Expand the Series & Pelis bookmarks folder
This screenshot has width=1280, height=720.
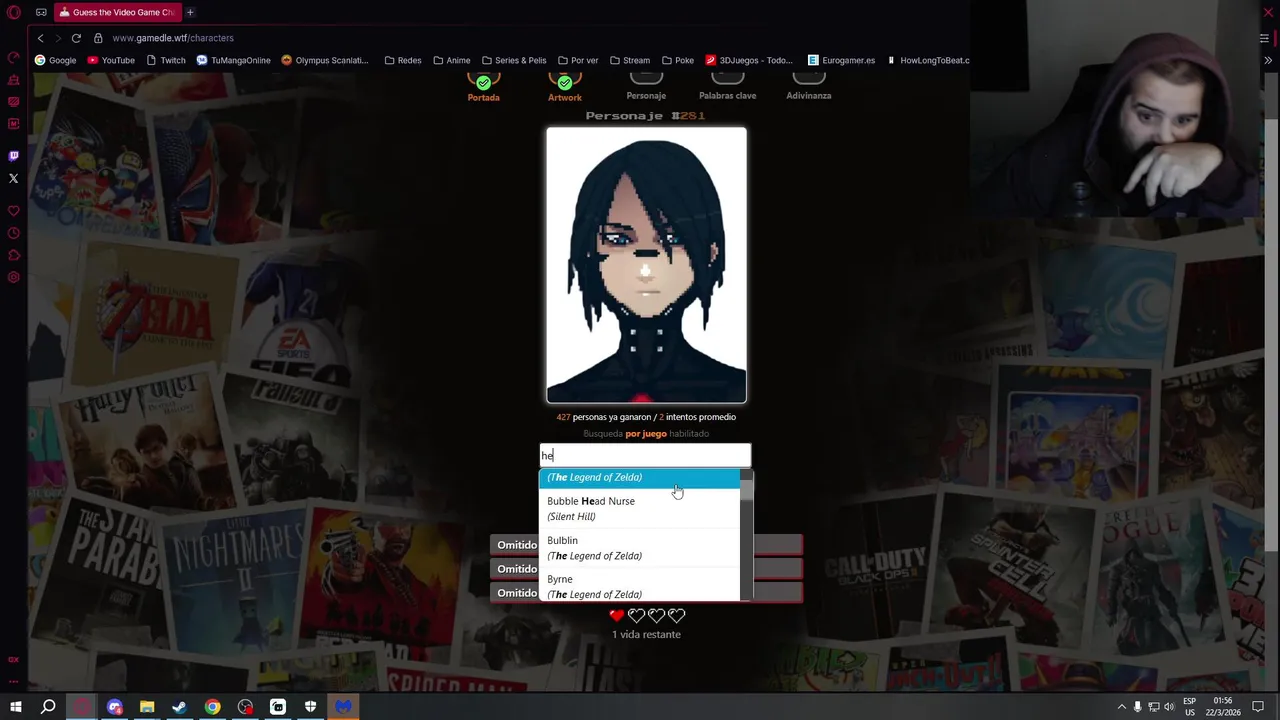coord(514,60)
